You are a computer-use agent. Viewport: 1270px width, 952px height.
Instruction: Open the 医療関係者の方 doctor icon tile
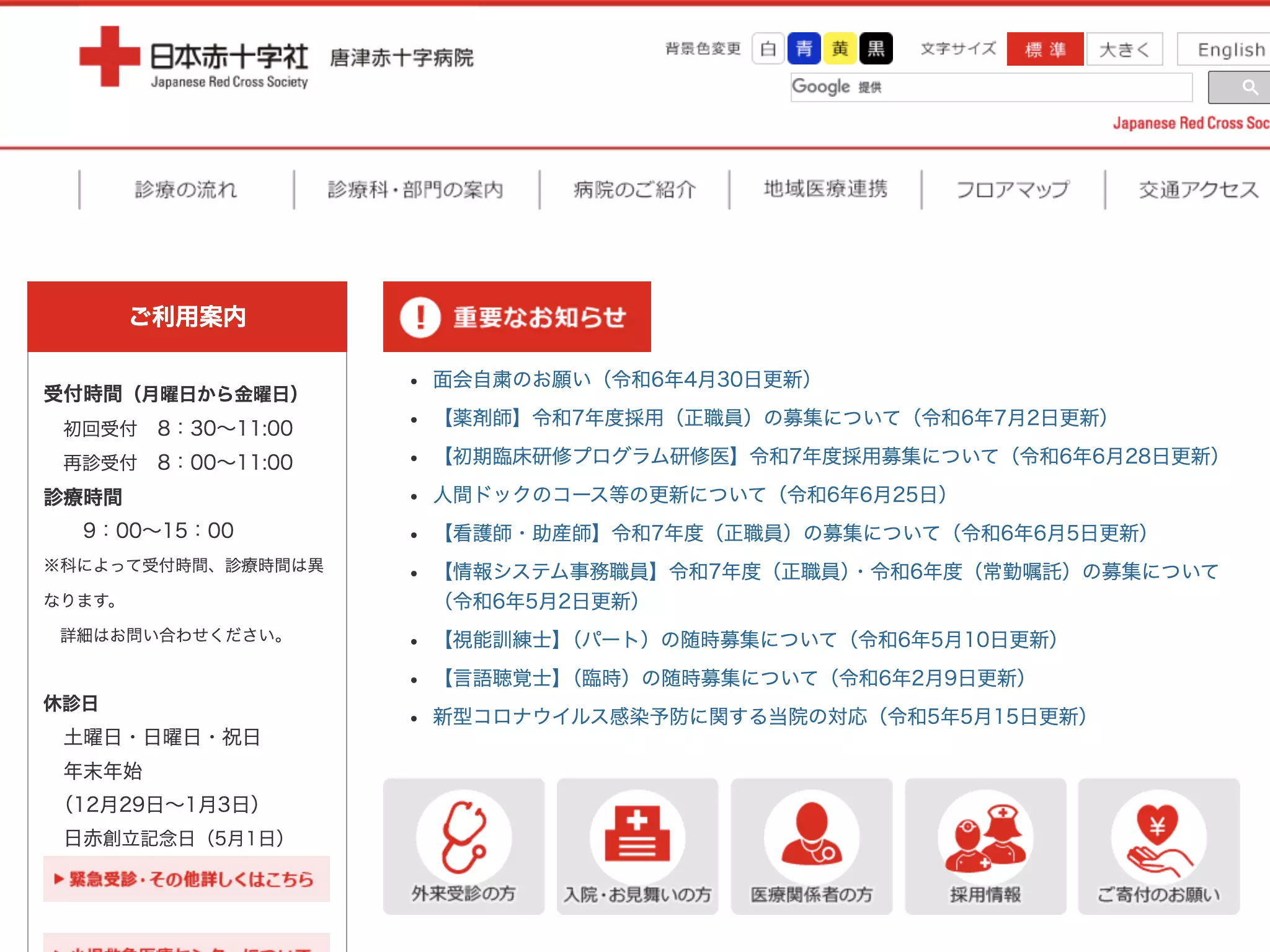tap(812, 846)
